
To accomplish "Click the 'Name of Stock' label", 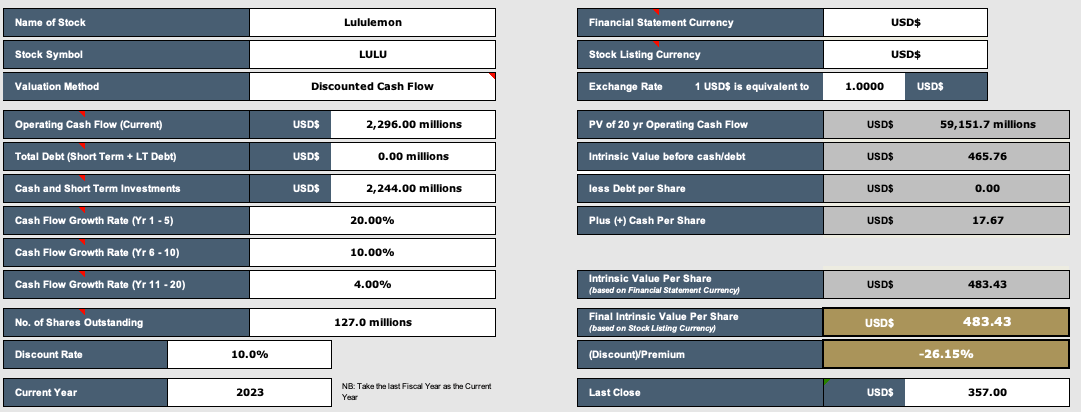I will coord(127,23).
